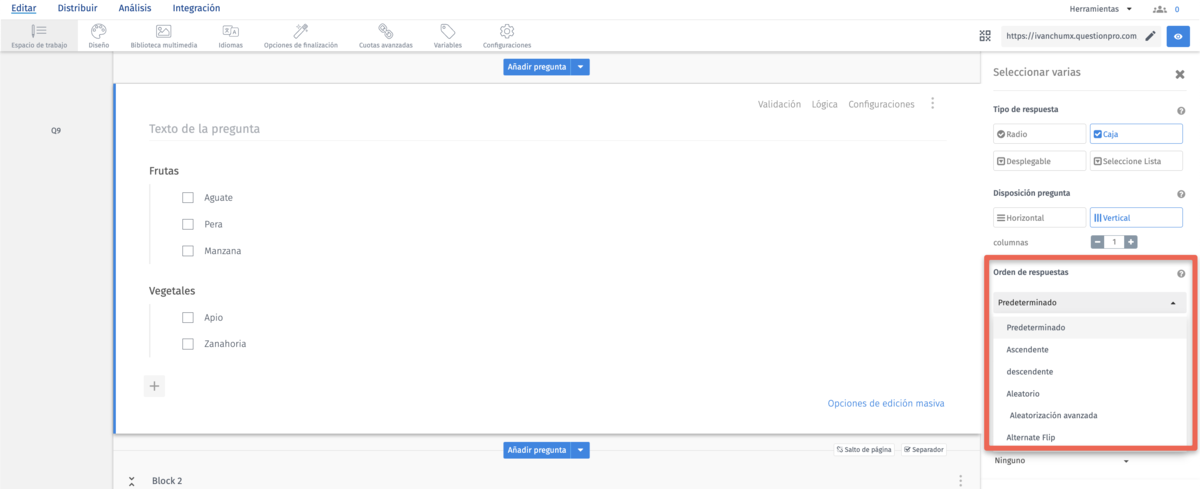Choose Alternate Flip option
Image resolution: width=1200 pixels, height=489 pixels.
tap(1091, 438)
